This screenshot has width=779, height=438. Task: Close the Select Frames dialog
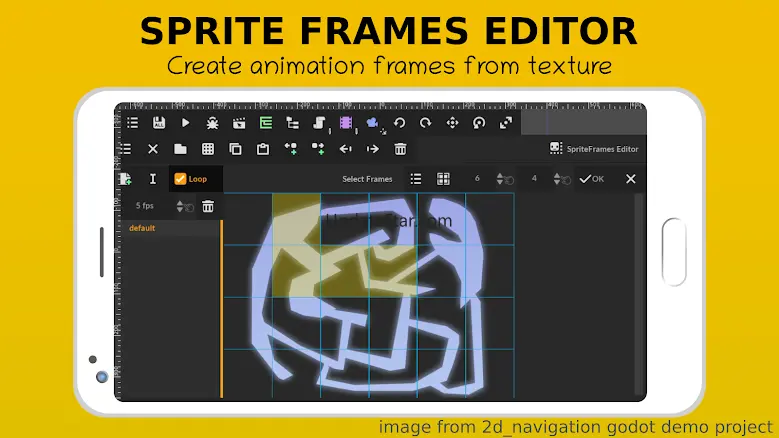(x=630, y=179)
